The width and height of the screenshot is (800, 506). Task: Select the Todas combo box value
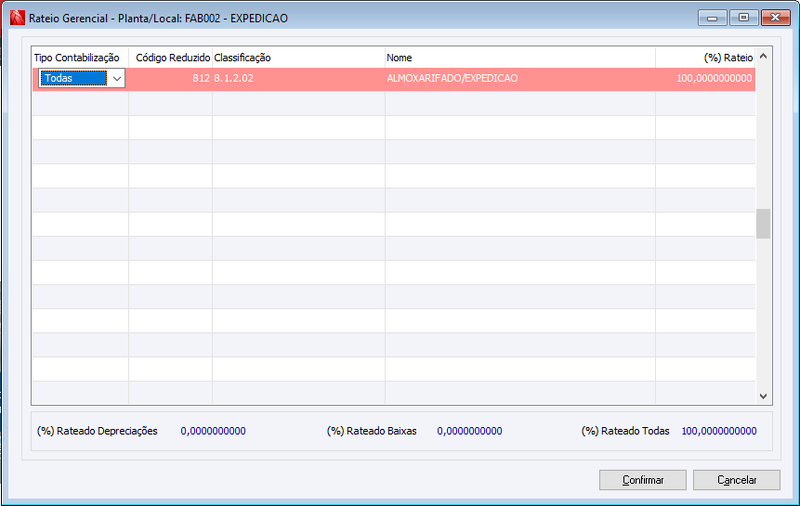click(x=74, y=79)
